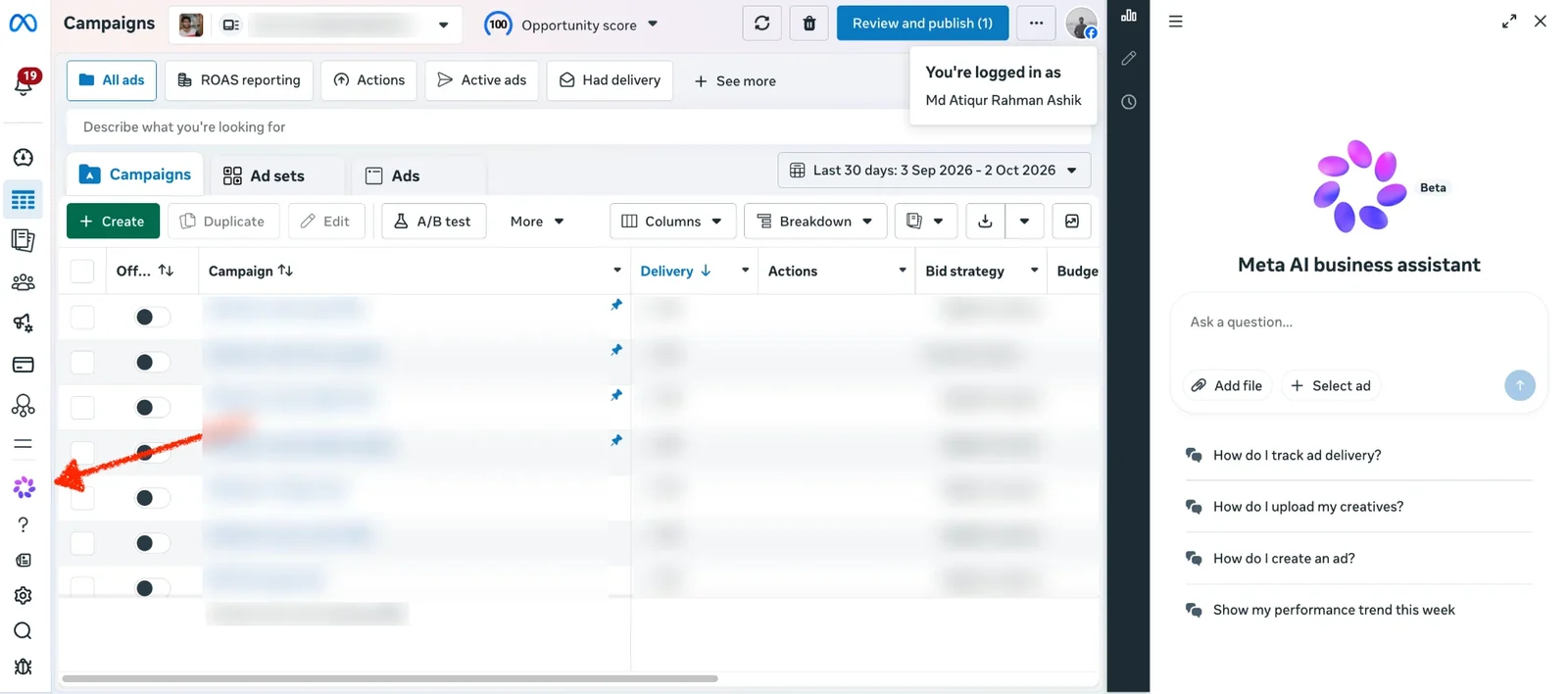Image resolution: width=1568 pixels, height=694 pixels.
Task: Select all campaigns with header checkbox
Action: (82, 271)
